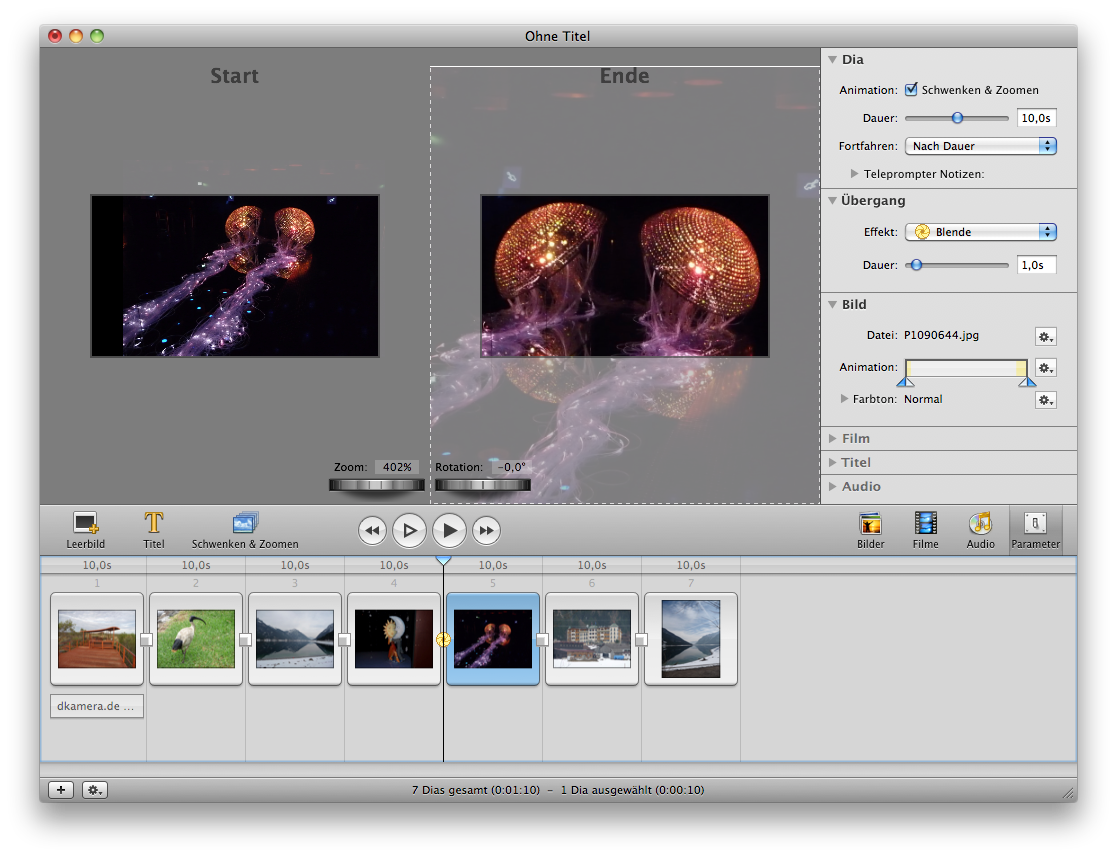Screen dimensions: 1117x857
Task: Open the Bilder media browser
Action: tap(871, 531)
